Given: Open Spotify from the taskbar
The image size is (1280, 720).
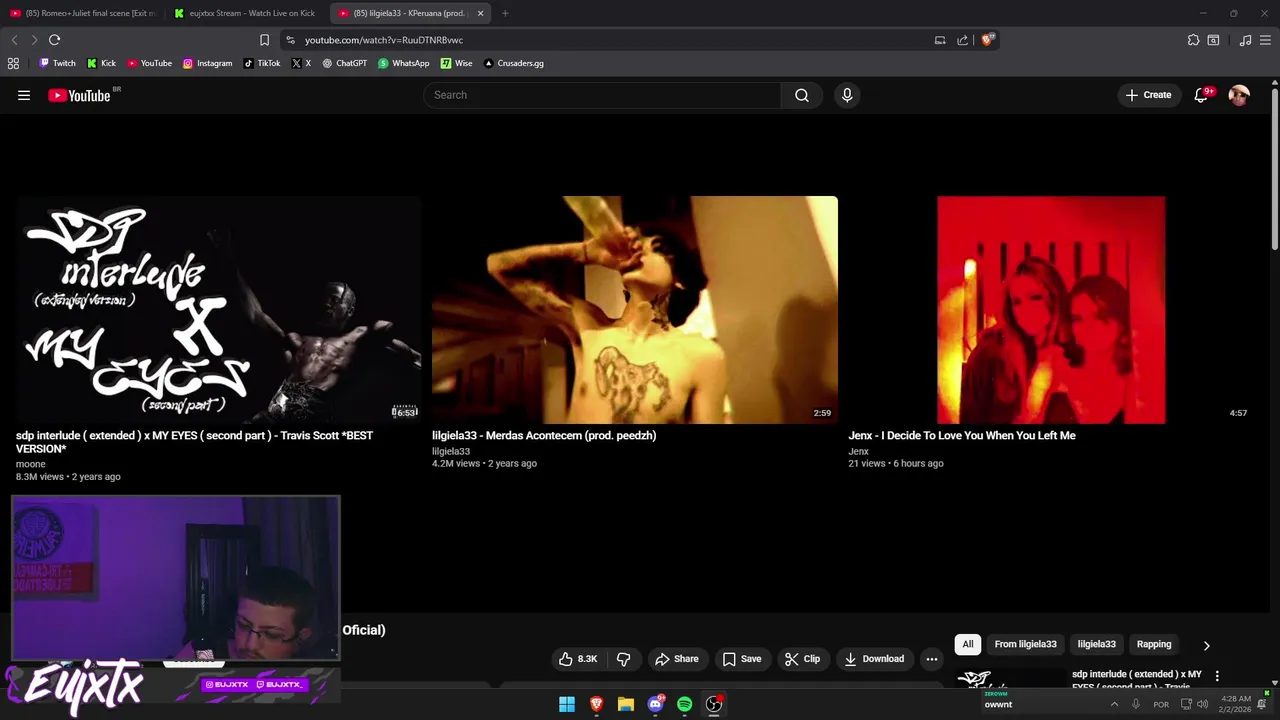Looking at the screenshot, I should coord(684,704).
